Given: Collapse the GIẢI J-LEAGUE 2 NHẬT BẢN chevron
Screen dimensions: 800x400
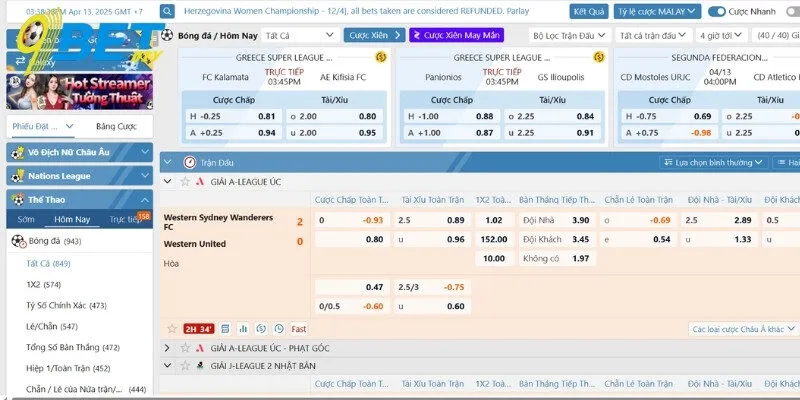Looking at the screenshot, I should [167, 366].
